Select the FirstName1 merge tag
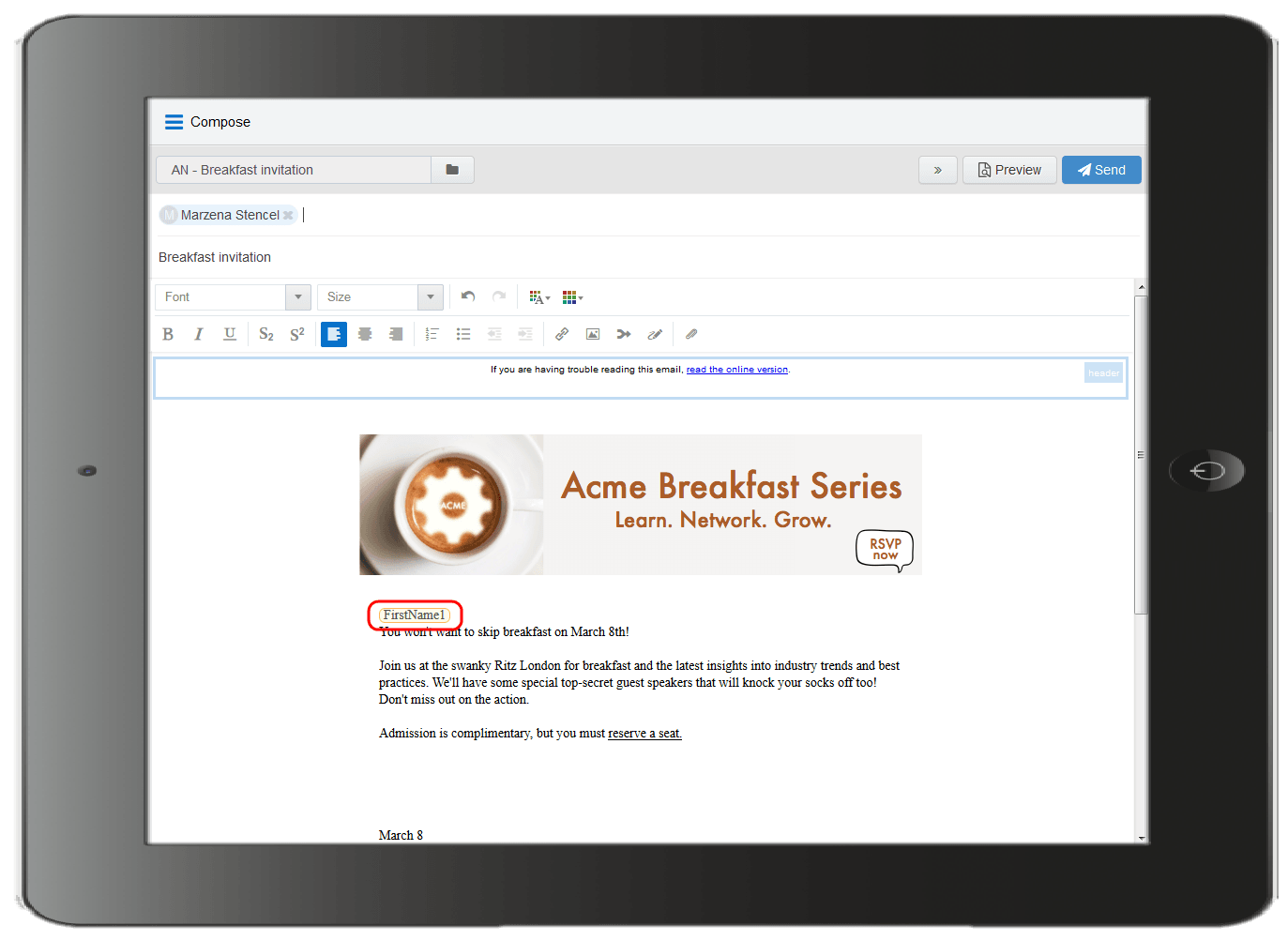This screenshot has width=1288, height=941. click(415, 615)
